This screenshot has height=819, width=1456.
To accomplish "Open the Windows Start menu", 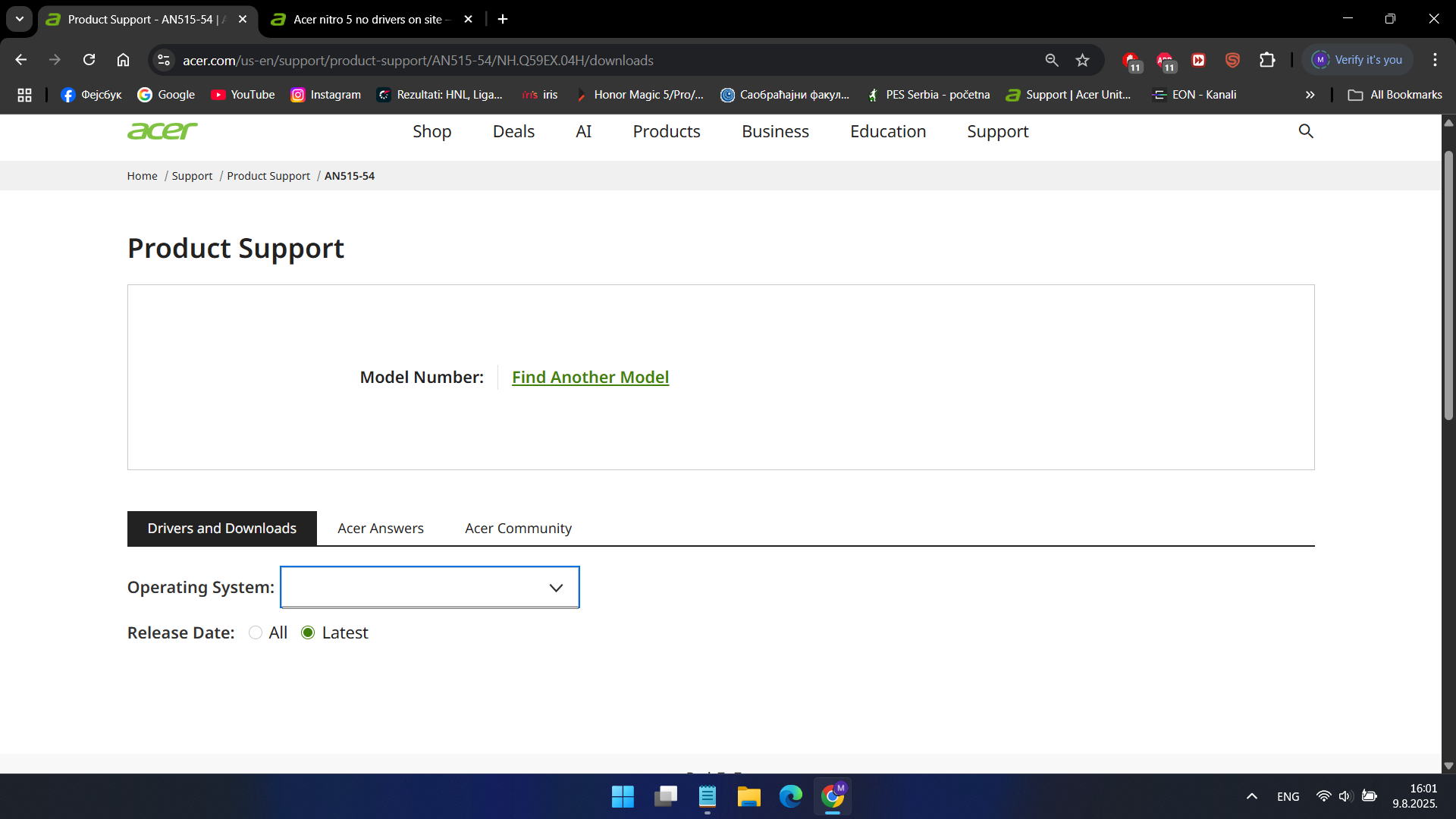I will point(623,796).
